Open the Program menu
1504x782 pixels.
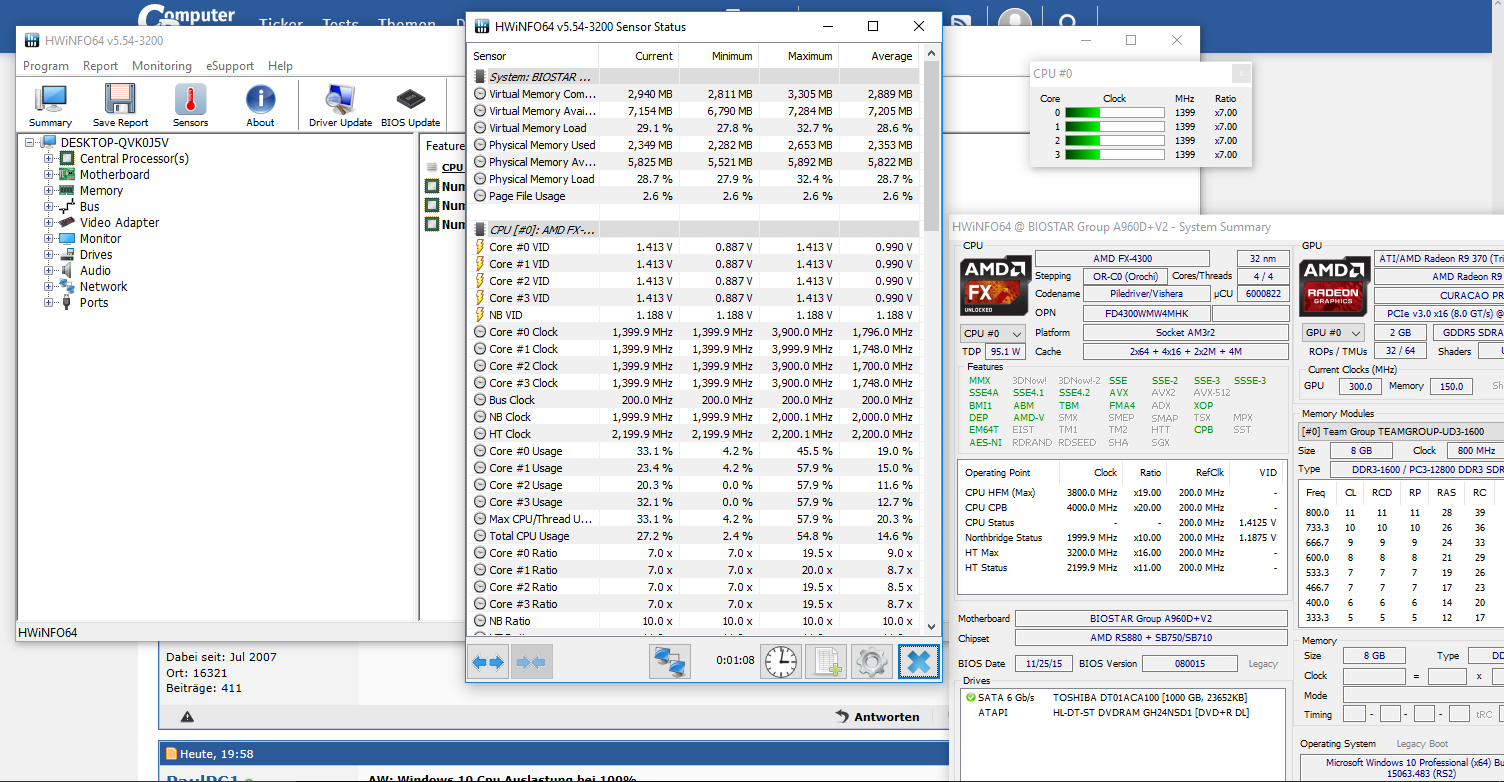(x=46, y=66)
